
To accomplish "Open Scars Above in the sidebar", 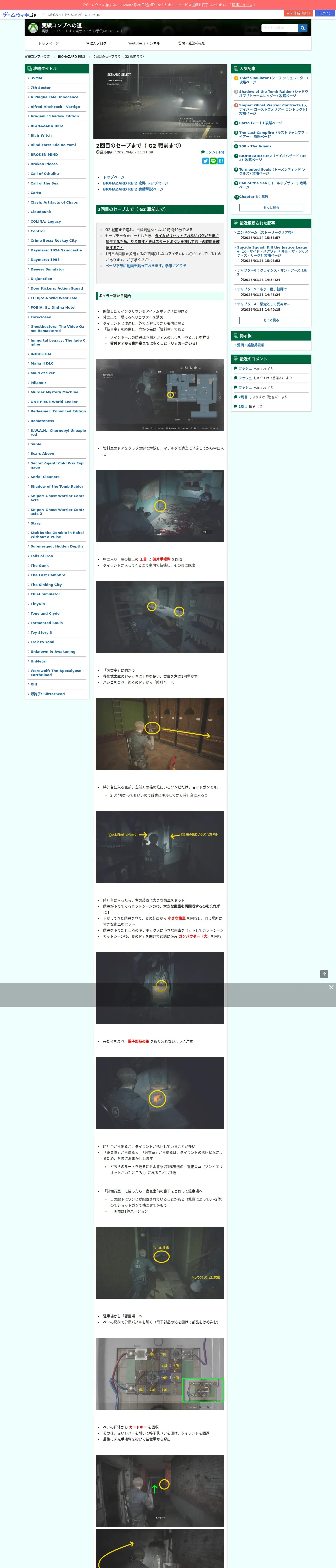I will tap(42, 453).
